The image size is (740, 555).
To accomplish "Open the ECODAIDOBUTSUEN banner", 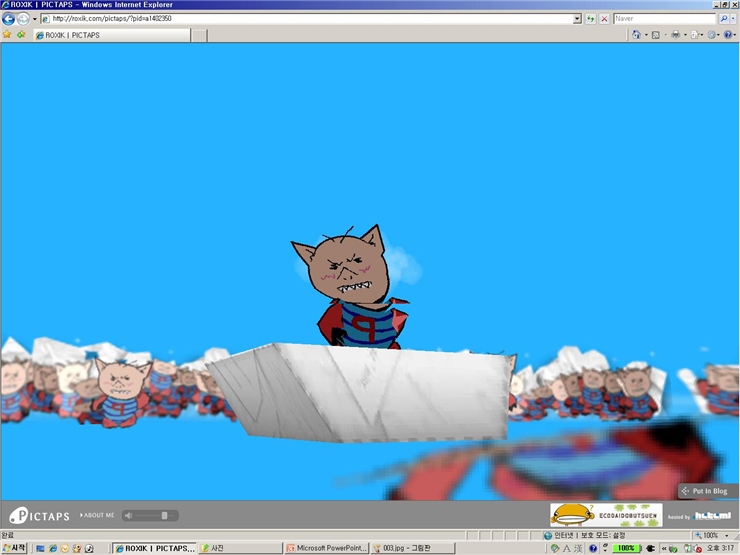I will click(606, 515).
